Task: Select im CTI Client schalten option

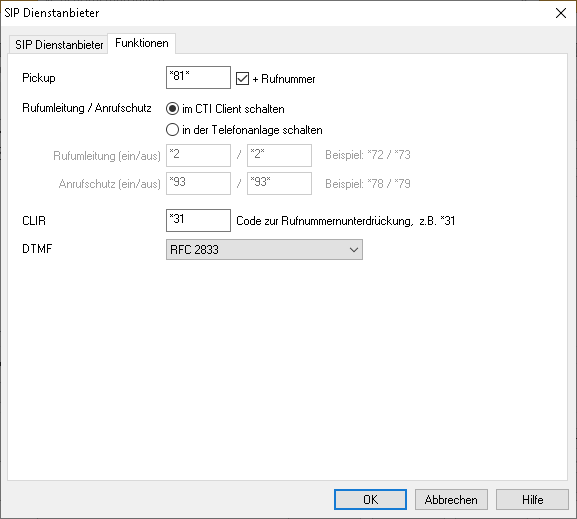Action: [172, 109]
